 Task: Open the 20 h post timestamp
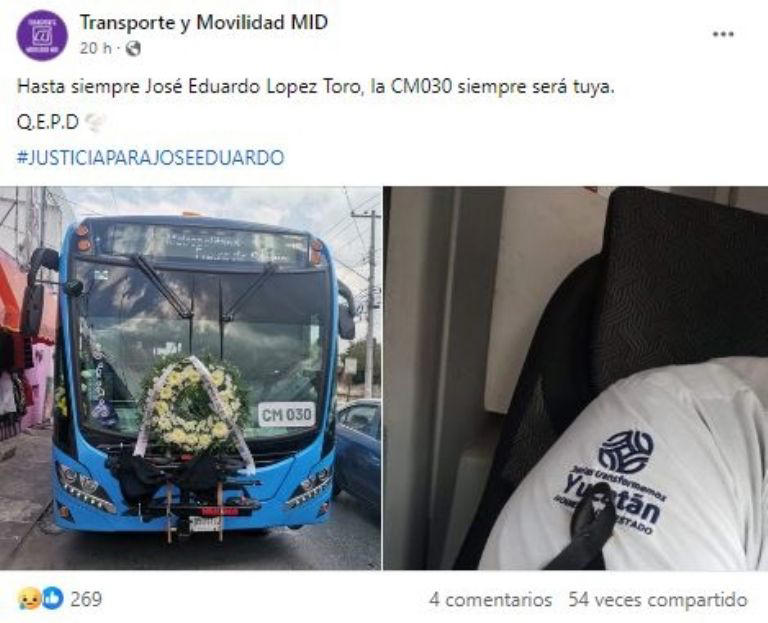tap(96, 48)
